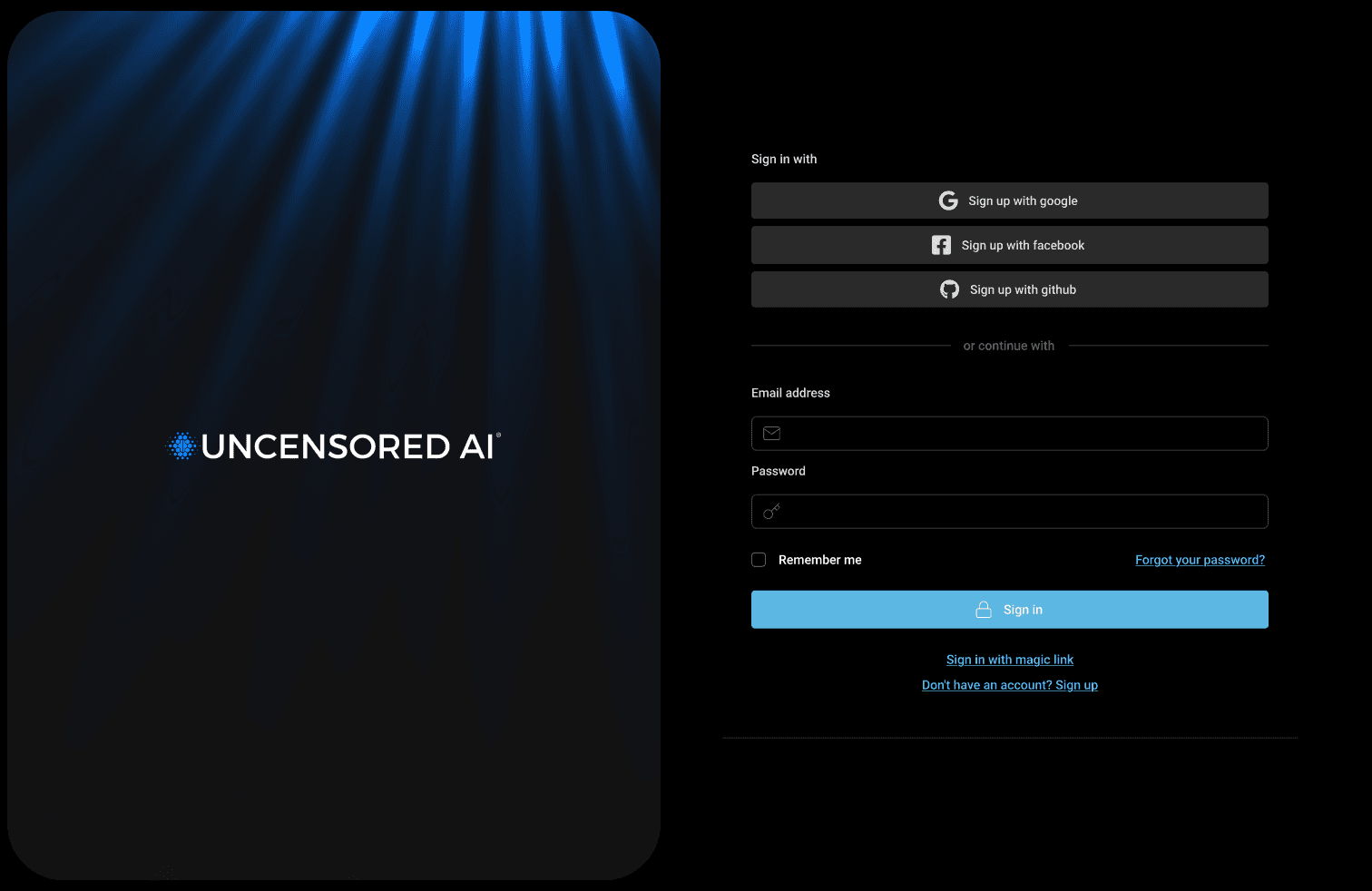This screenshot has height=891, width=1372.
Task: Click the Uncensored AI blue dotted logo
Action: point(182,445)
